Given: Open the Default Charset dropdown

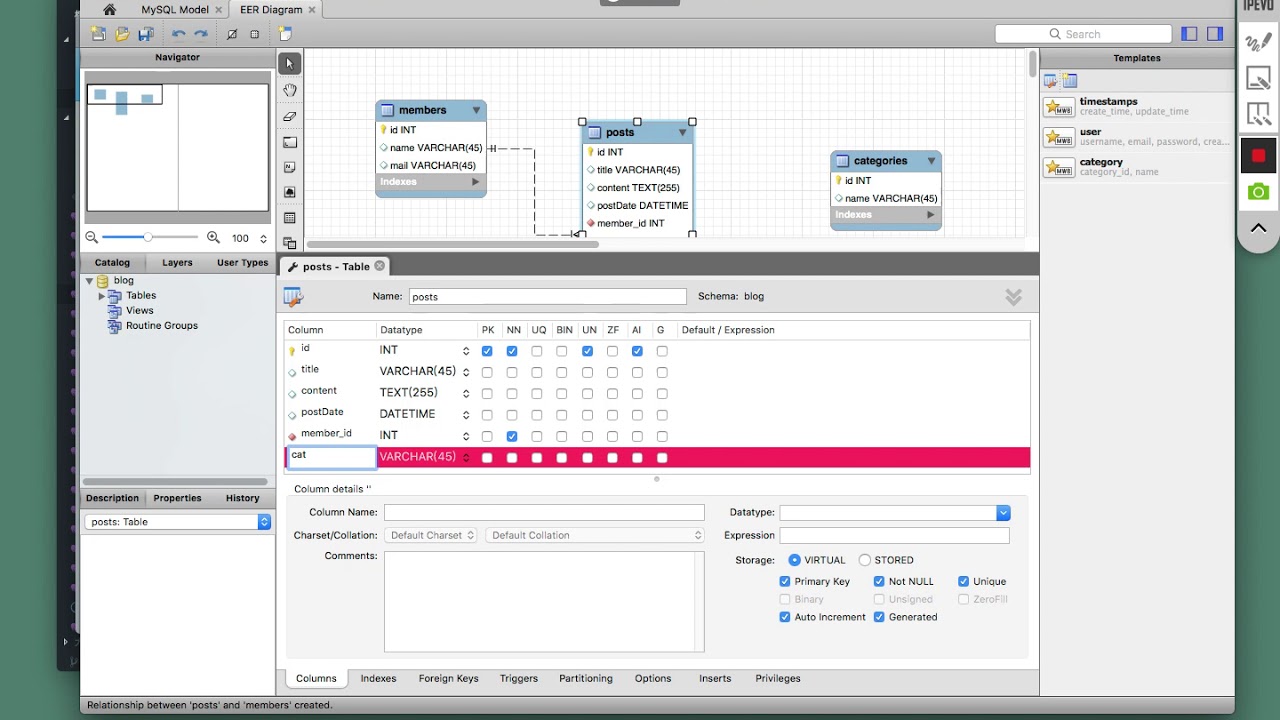Looking at the screenshot, I should [430, 535].
